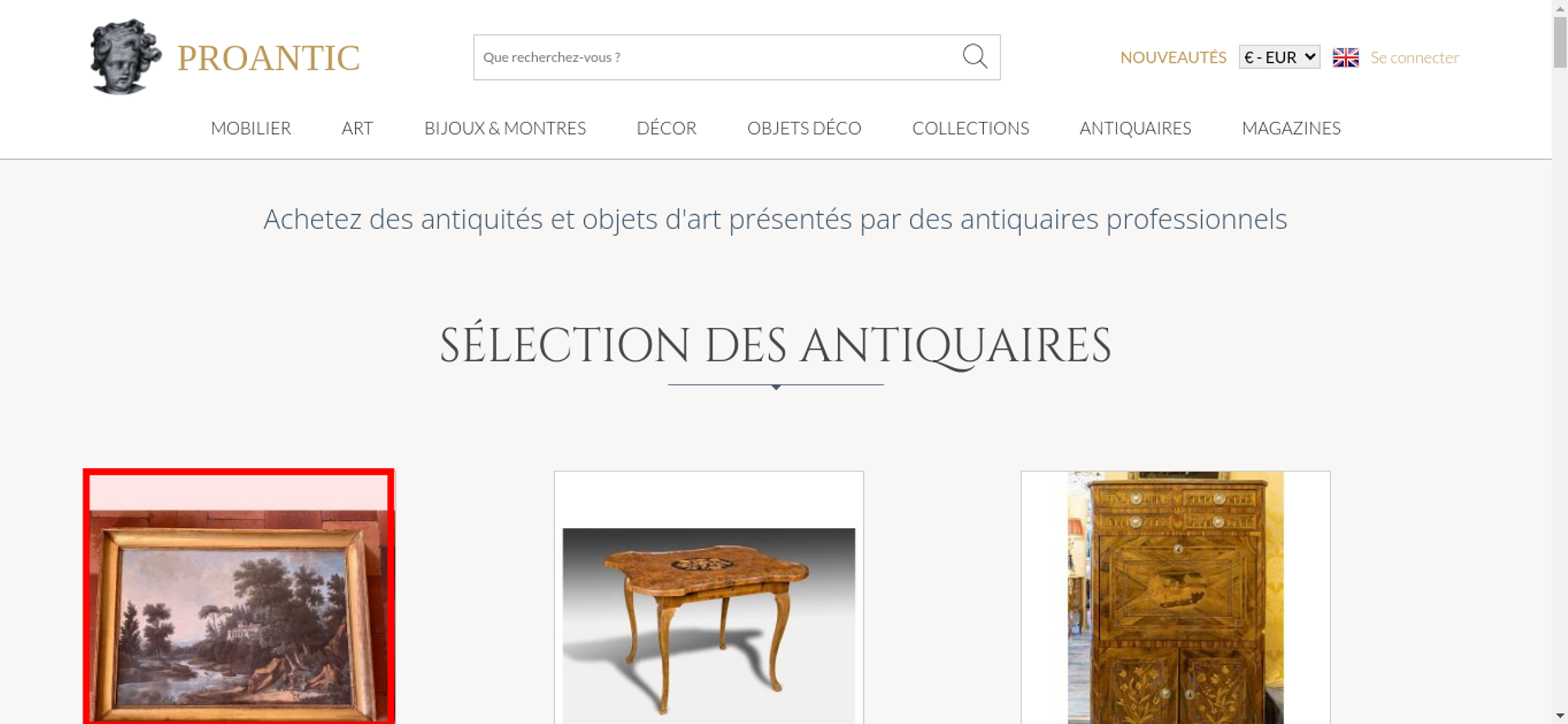Click the Se connecter link
This screenshot has height=724, width=1568.
1414,57
